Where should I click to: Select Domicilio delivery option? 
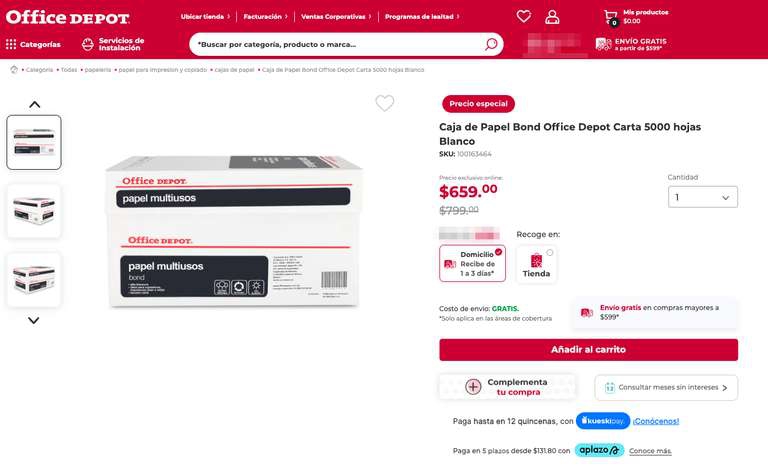472,263
